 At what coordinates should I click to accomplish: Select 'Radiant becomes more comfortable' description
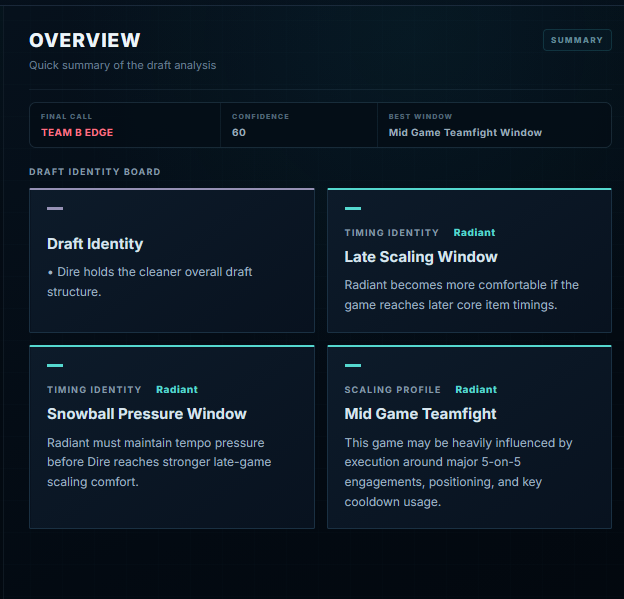pos(462,295)
